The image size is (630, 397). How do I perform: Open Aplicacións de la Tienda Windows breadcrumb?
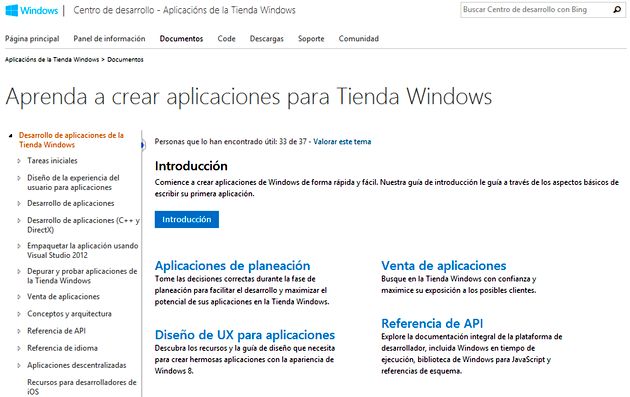pos(52,59)
